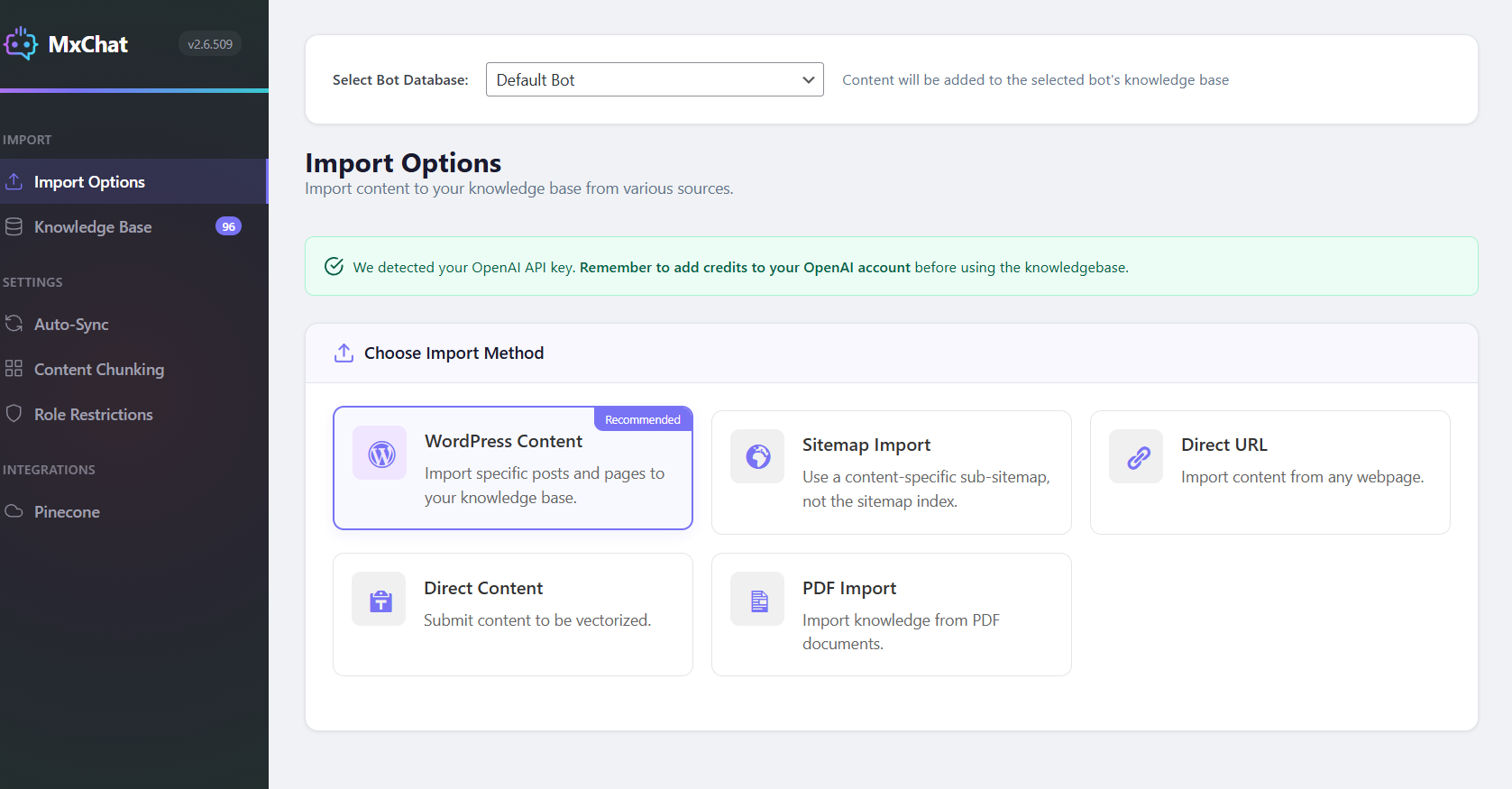
Task: Click the Role Restrictions shield icon
Action: coord(14,414)
